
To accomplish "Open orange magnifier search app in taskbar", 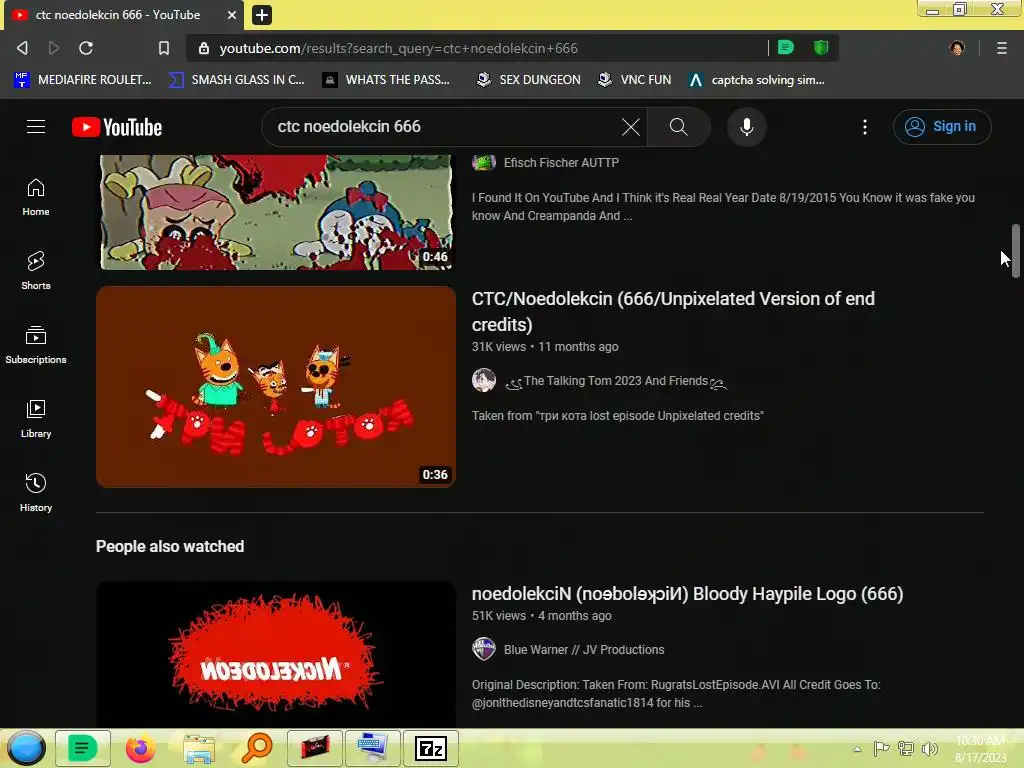I will point(257,748).
